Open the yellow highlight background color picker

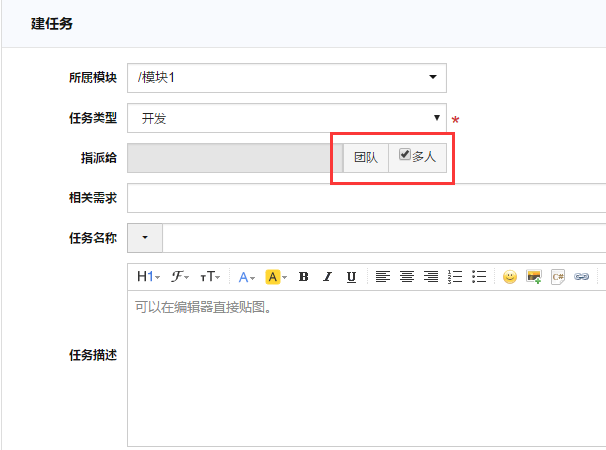[276, 277]
